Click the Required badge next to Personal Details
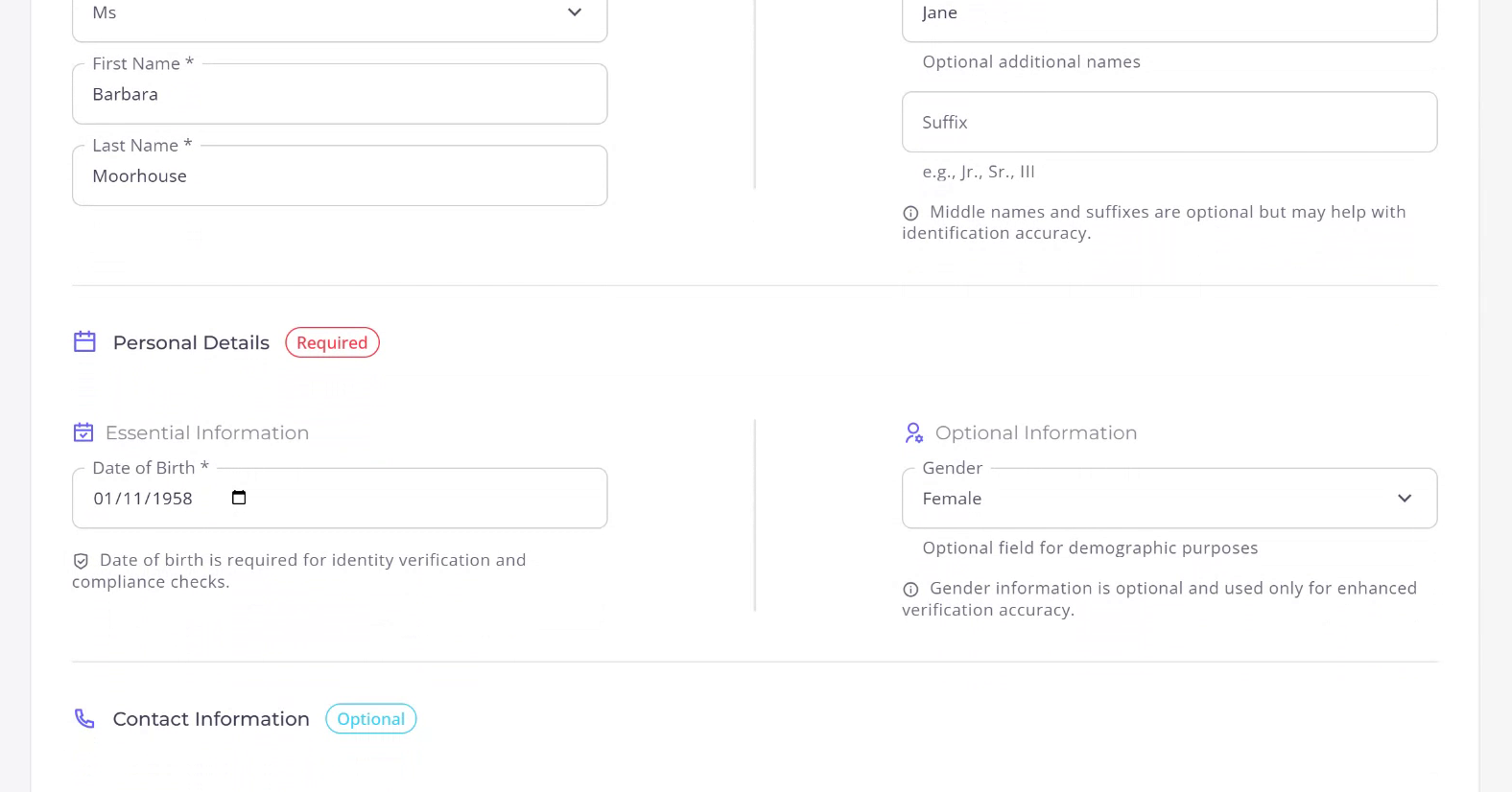Image resolution: width=1512 pixels, height=792 pixels. pyautogui.click(x=332, y=342)
